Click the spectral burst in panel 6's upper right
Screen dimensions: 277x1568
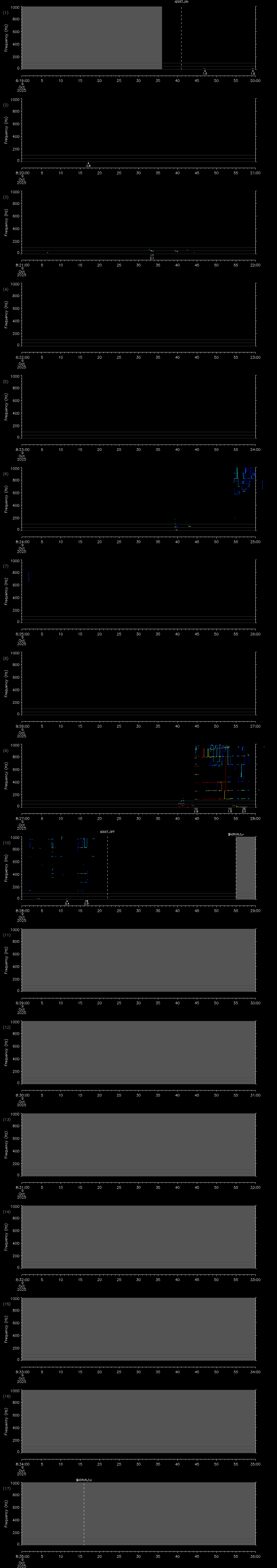(245, 480)
